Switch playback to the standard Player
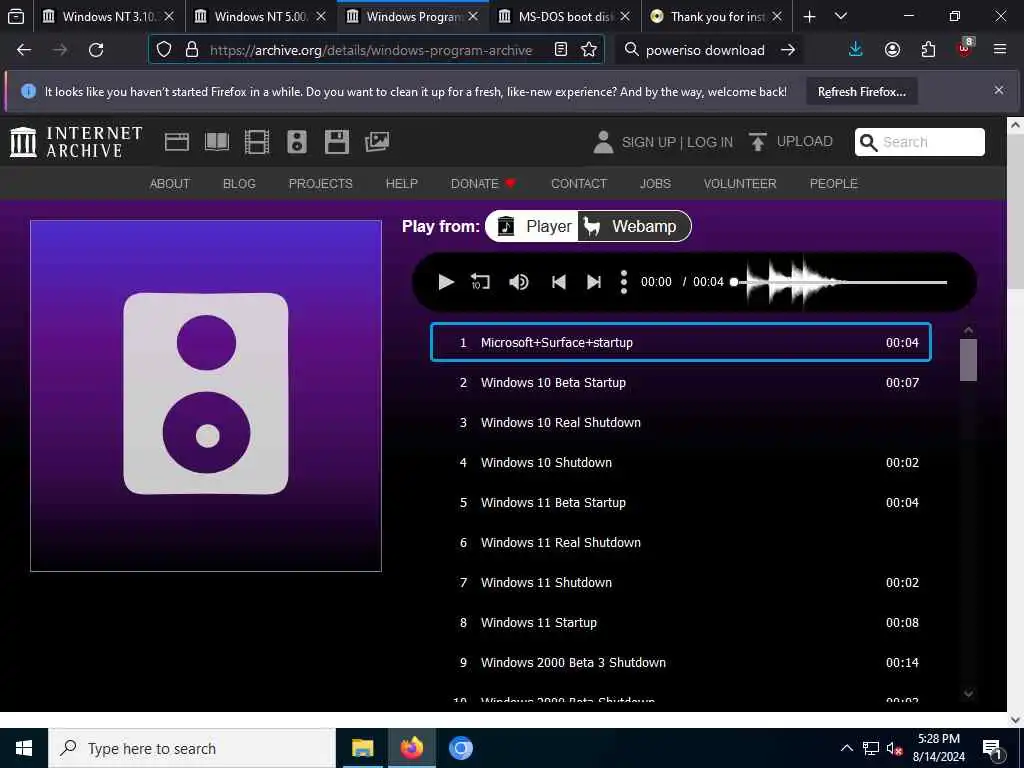1024x768 pixels. coord(534,227)
